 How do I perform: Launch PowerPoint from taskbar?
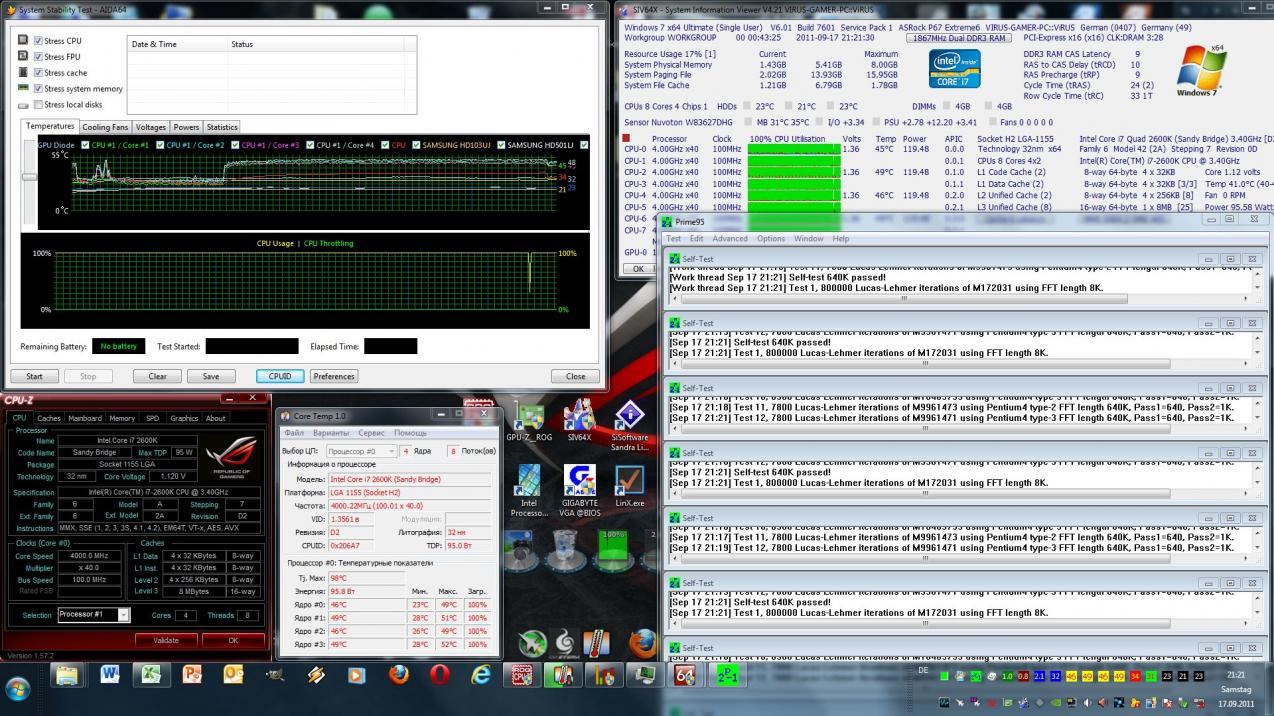coord(192,676)
